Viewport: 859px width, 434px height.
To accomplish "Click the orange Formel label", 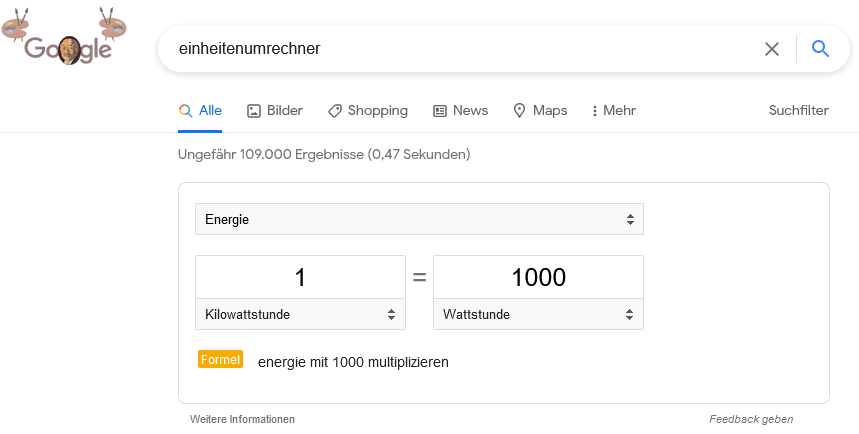I will pos(220,359).
